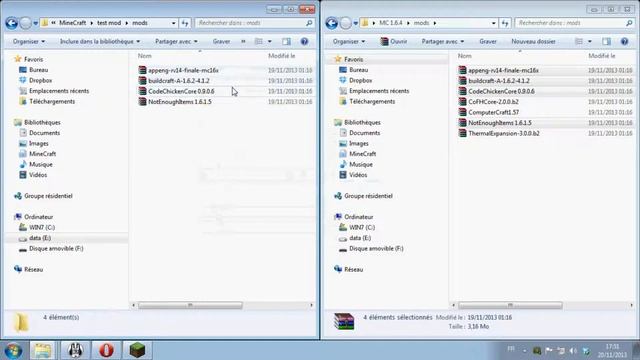Toggle preview pane in left window
640x360 pixels.
coord(287,42)
